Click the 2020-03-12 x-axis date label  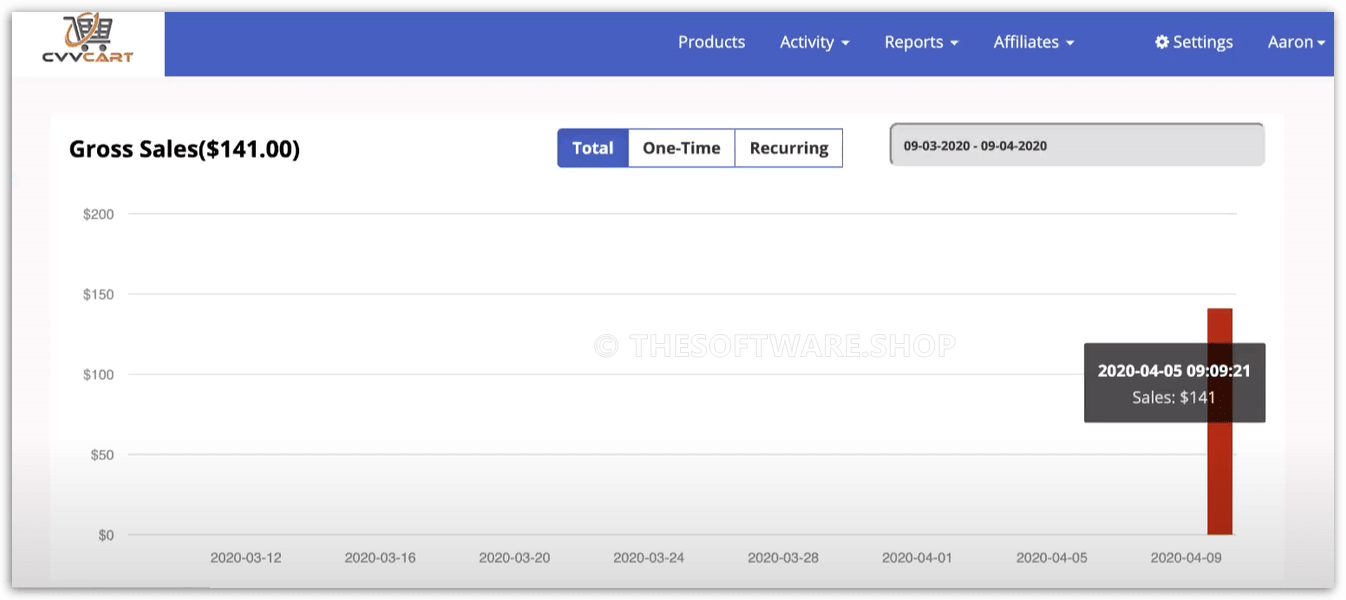(246, 558)
